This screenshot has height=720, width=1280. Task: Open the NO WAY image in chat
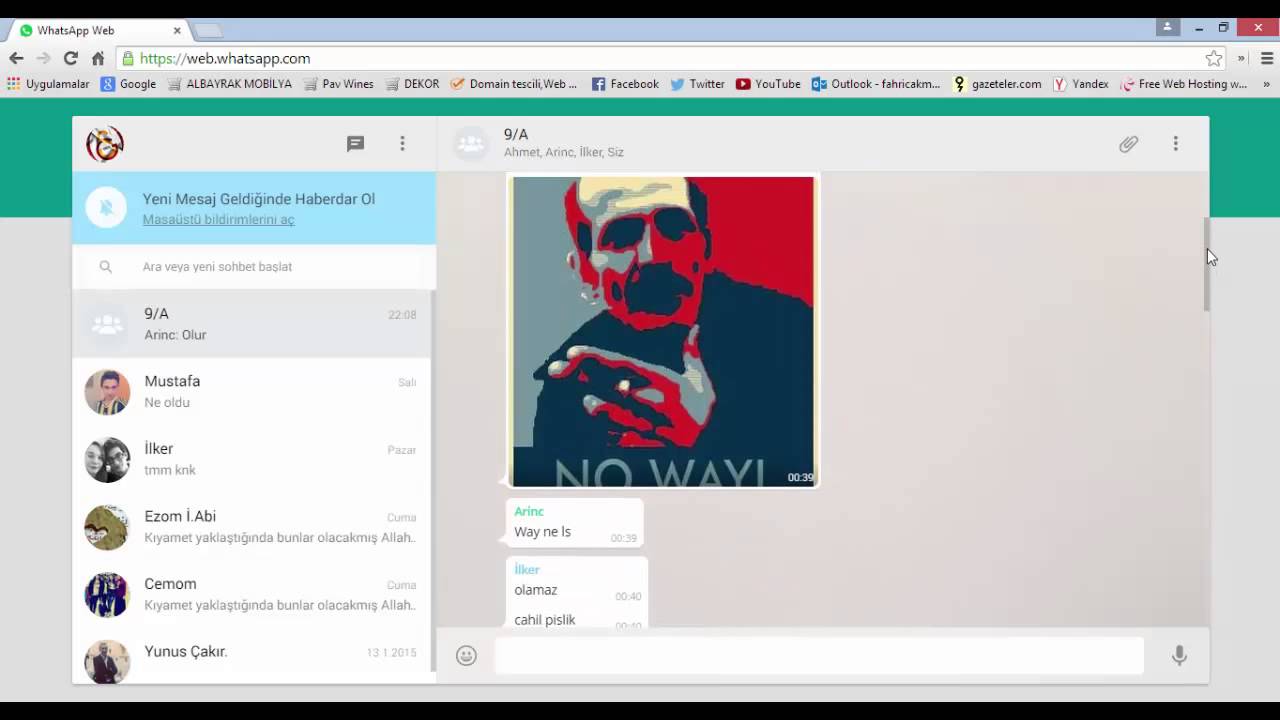[x=663, y=331]
